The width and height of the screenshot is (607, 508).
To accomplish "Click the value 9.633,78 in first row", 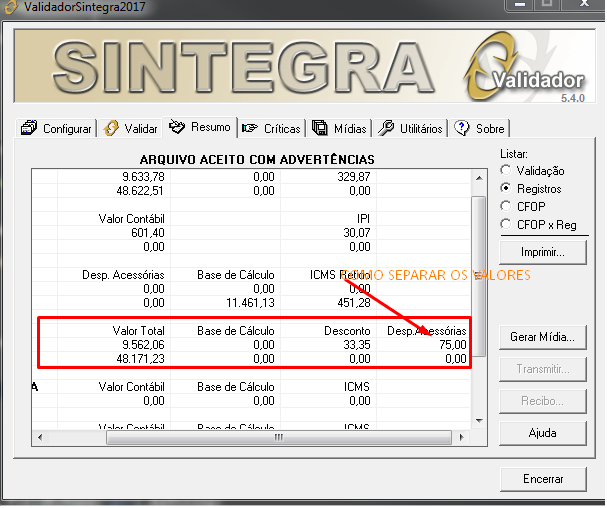I will pyautogui.click(x=143, y=177).
